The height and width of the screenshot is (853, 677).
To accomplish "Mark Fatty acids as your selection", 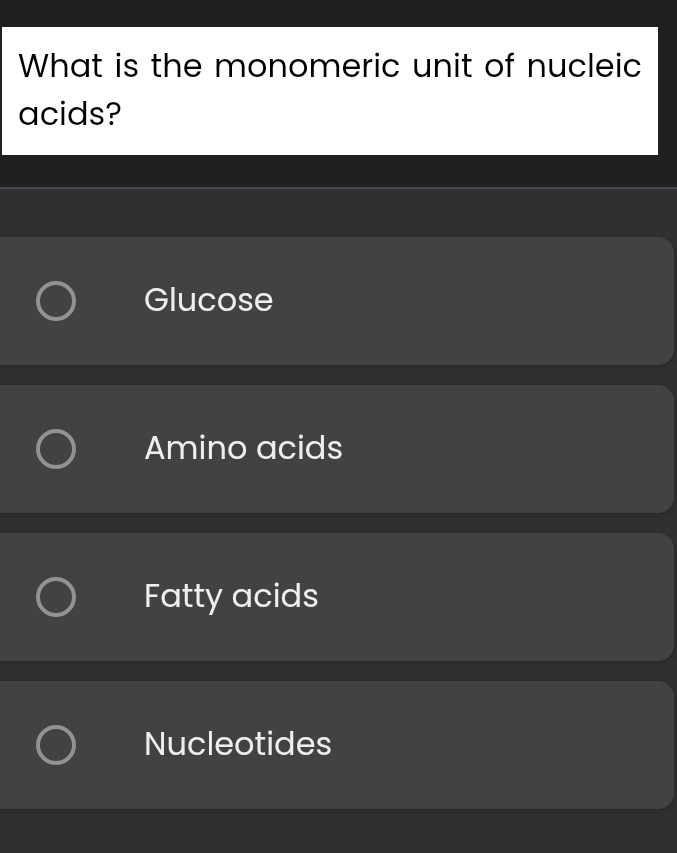I will pyautogui.click(x=231, y=596).
